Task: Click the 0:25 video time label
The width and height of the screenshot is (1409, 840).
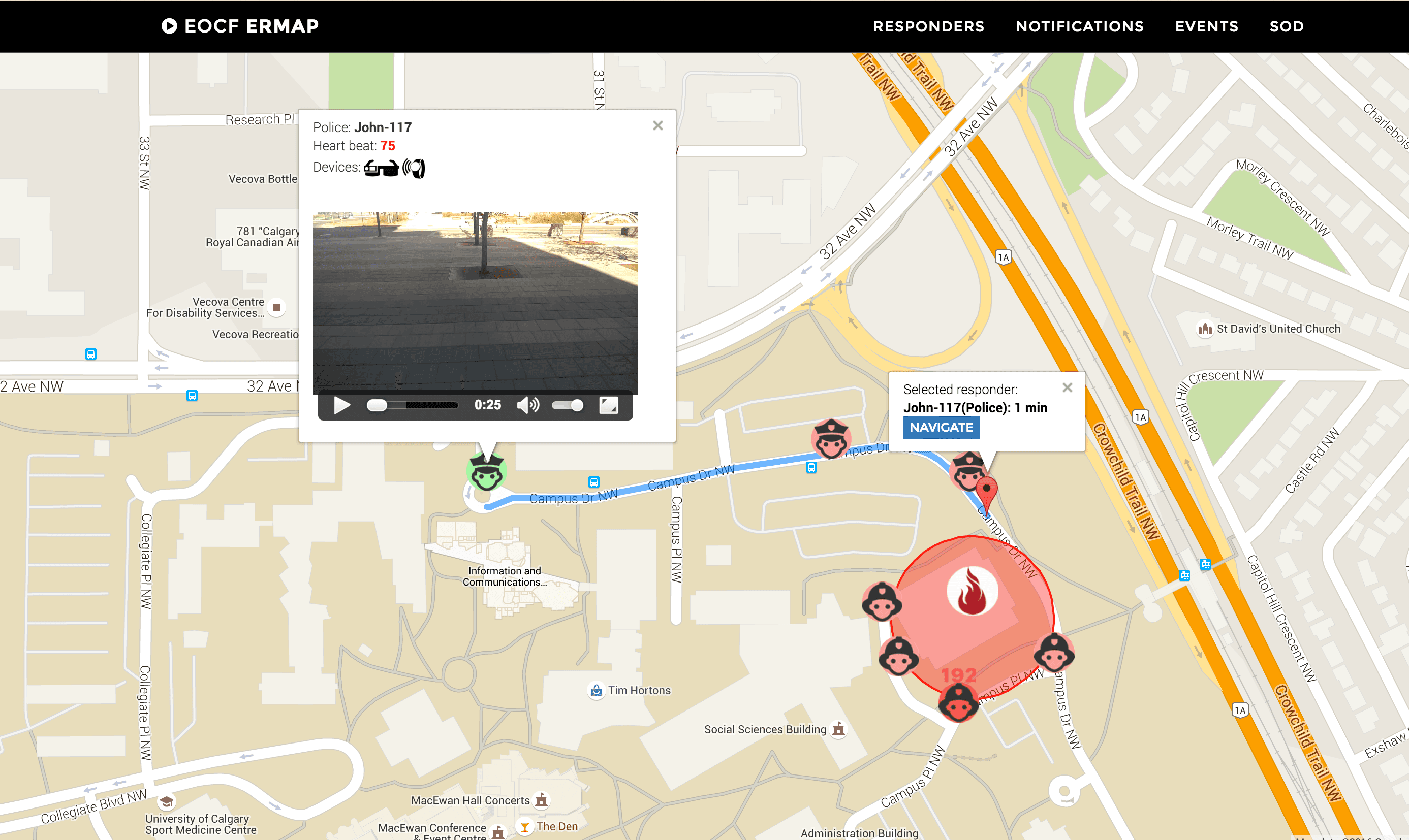Action: [x=488, y=405]
